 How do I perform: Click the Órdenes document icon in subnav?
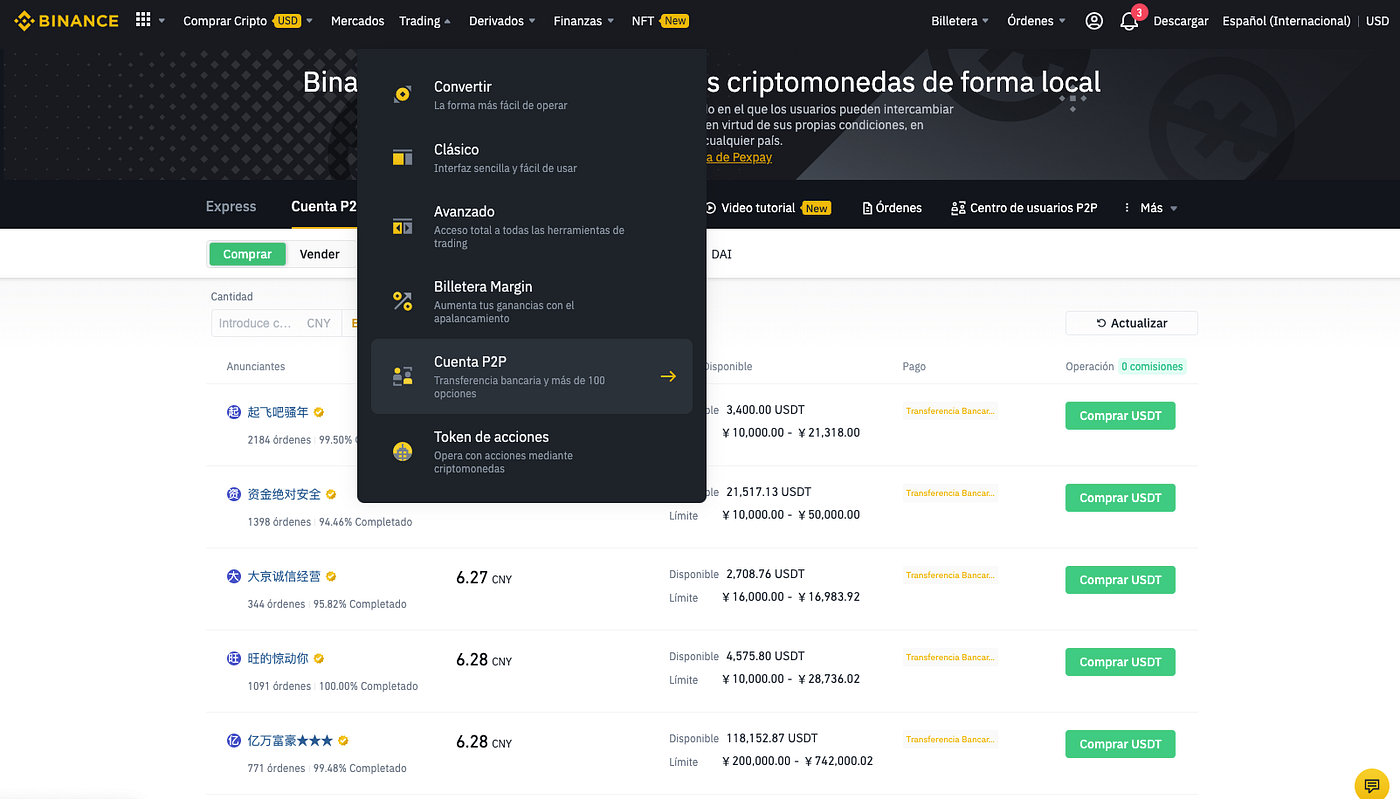point(867,208)
